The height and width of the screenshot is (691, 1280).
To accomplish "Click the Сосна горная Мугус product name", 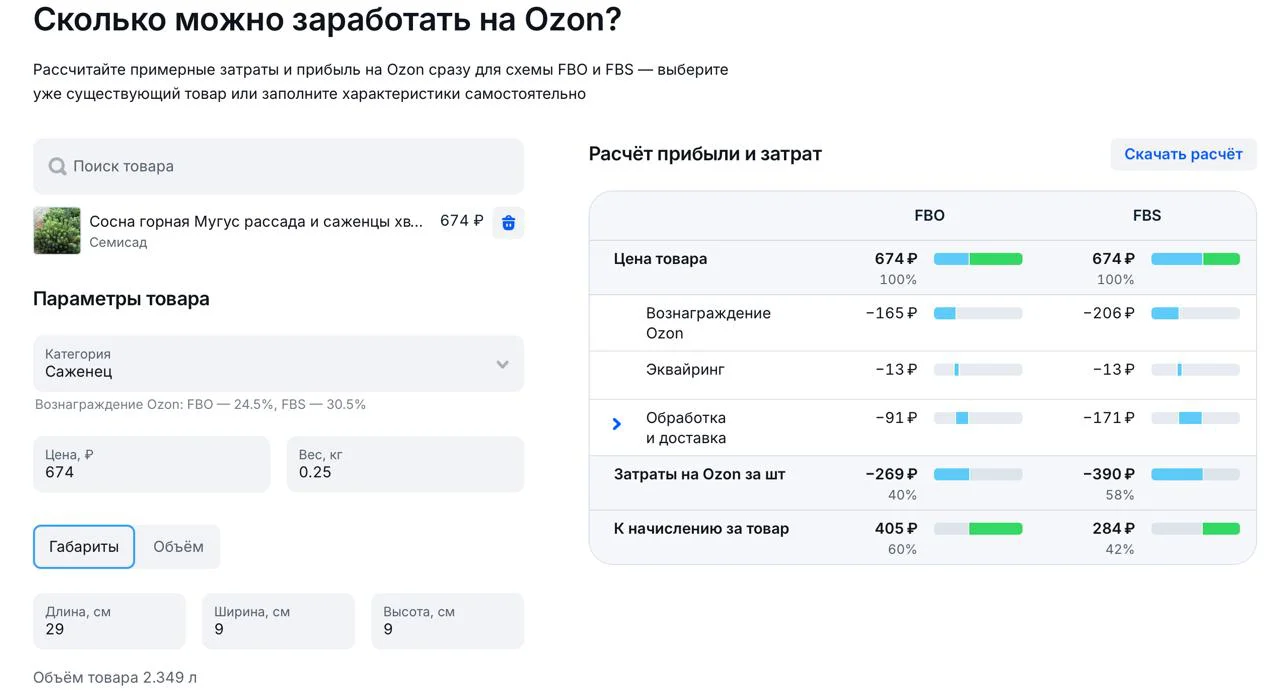I will [256, 221].
